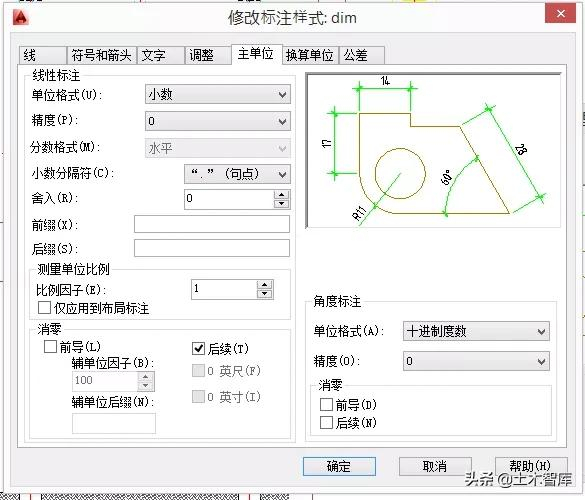585x500 pixels.
Task: Click the 前缀(X) text field
Action: click(212, 224)
